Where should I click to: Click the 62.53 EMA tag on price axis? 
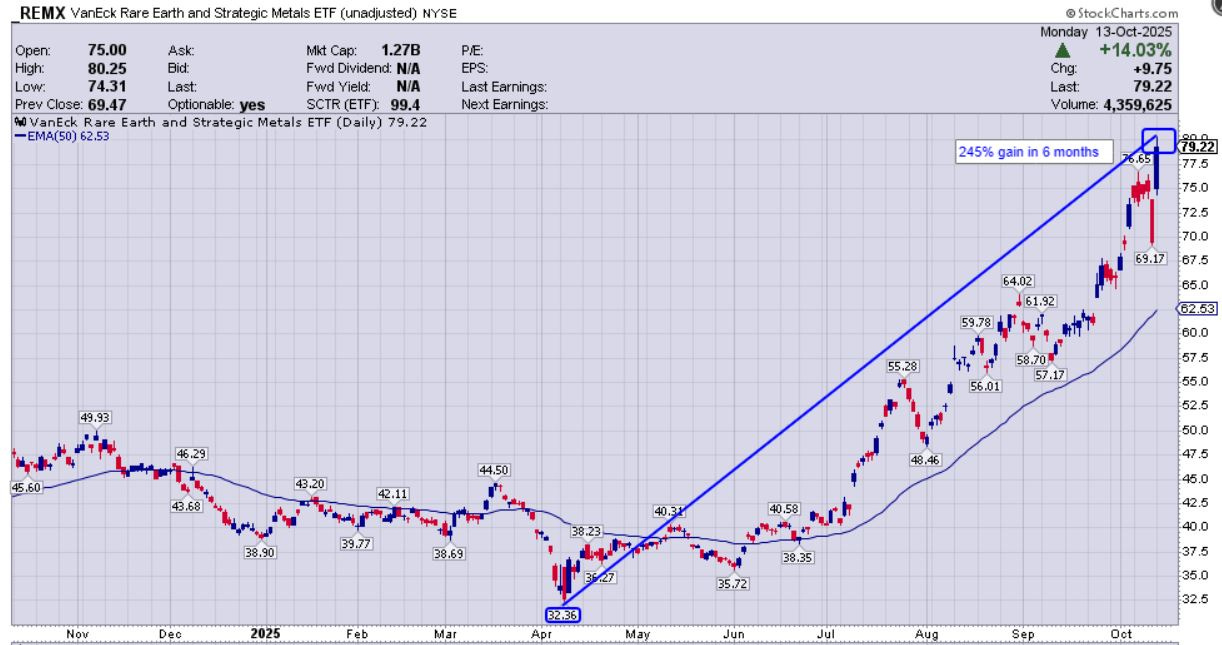click(1198, 309)
